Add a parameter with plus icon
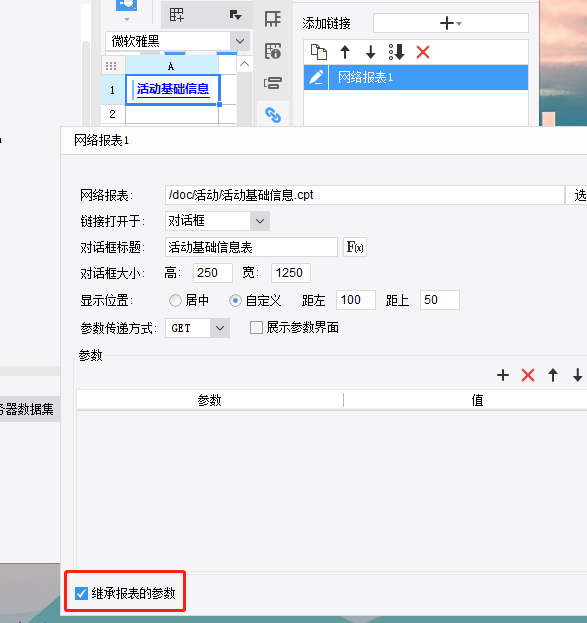 click(x=503, y=375)
